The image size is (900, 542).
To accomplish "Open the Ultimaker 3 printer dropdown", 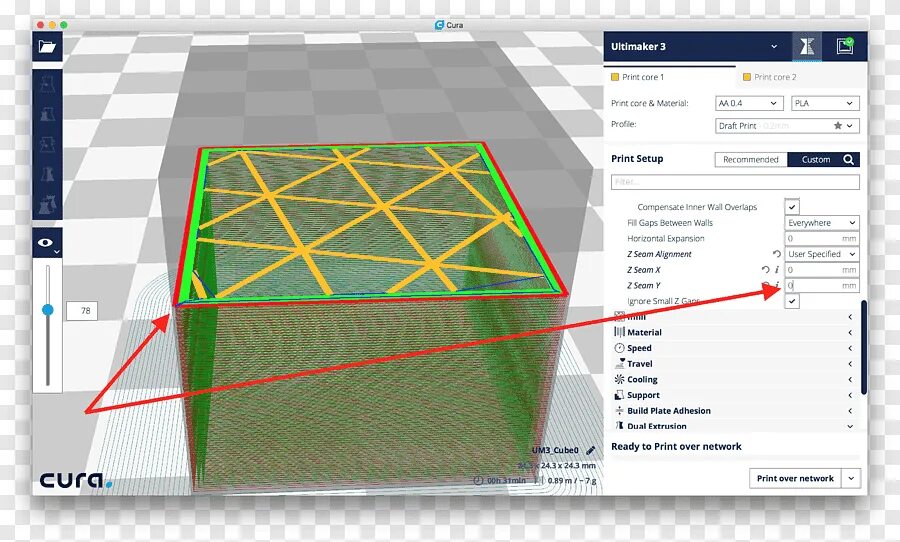I will click(x=694, y=47).
